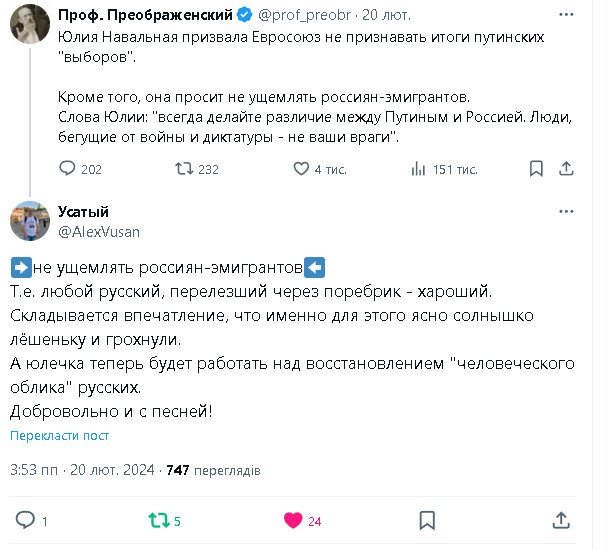608x550 pixels.
Task: Bookmark Усатый's post
Action: (427, 520)
